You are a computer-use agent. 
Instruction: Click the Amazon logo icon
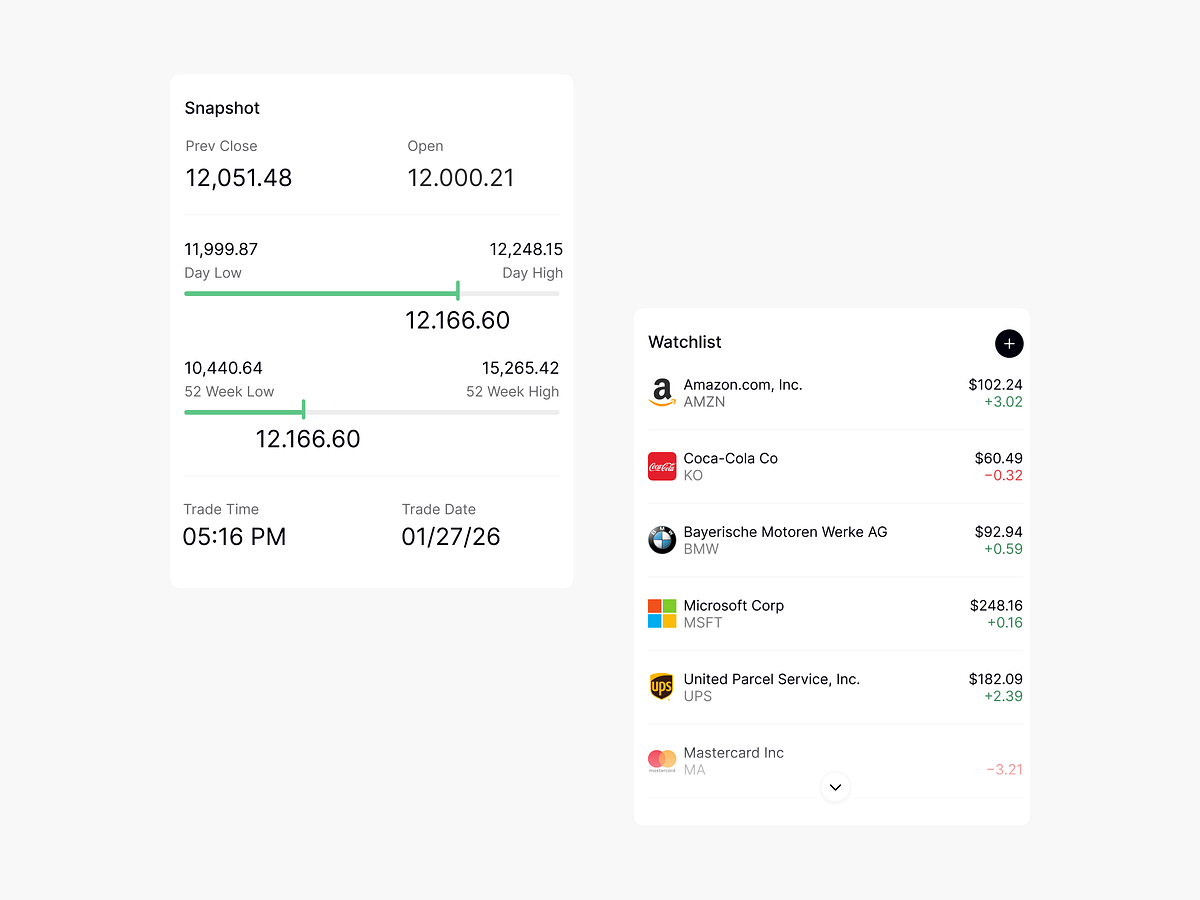[x=662, y=393]
